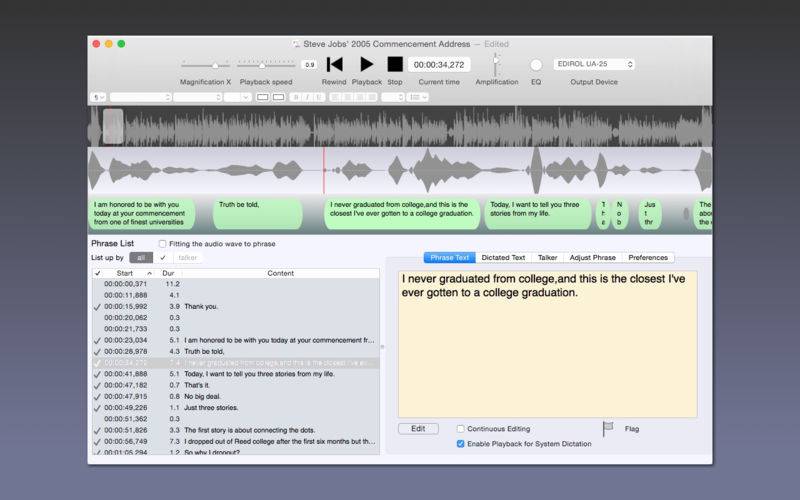Open the line spacing popup

pos(392,97)
